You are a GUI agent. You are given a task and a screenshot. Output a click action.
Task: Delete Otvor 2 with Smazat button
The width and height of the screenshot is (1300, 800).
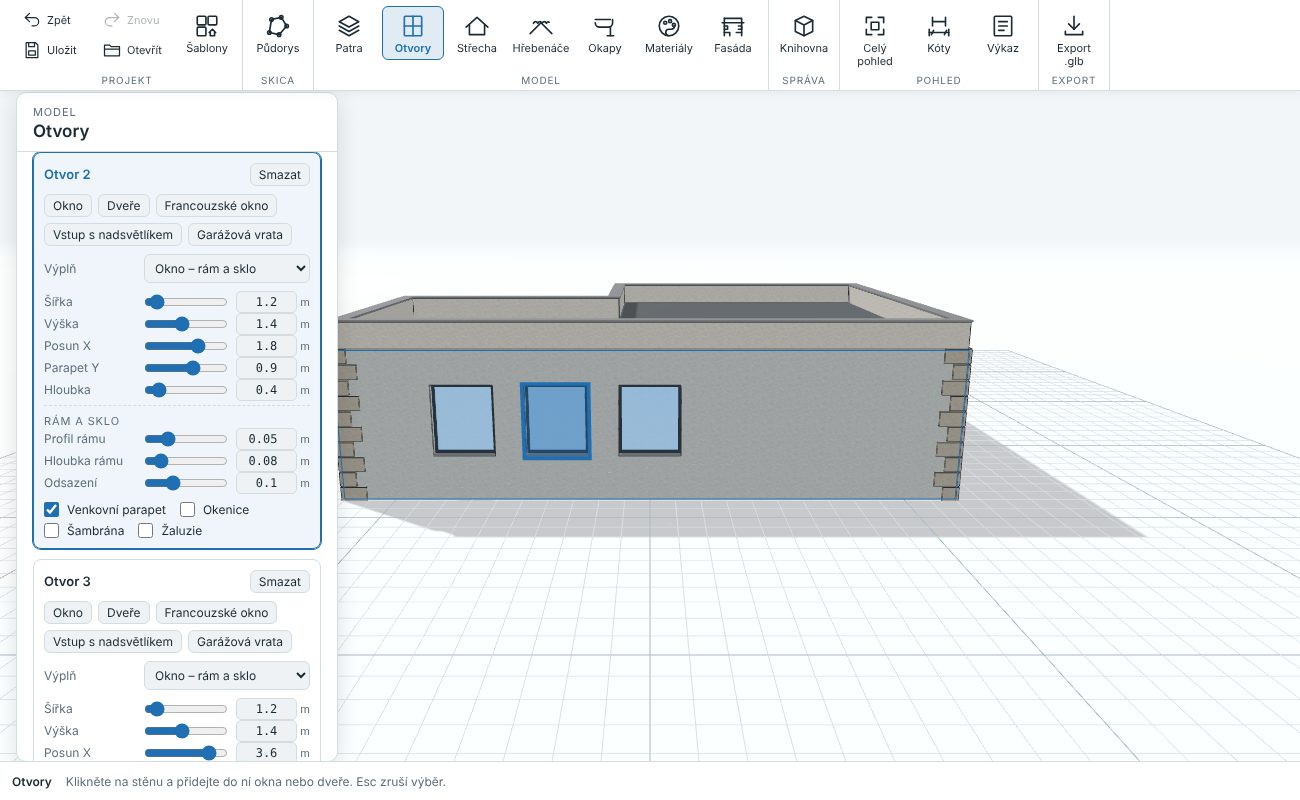pos(280,175)
